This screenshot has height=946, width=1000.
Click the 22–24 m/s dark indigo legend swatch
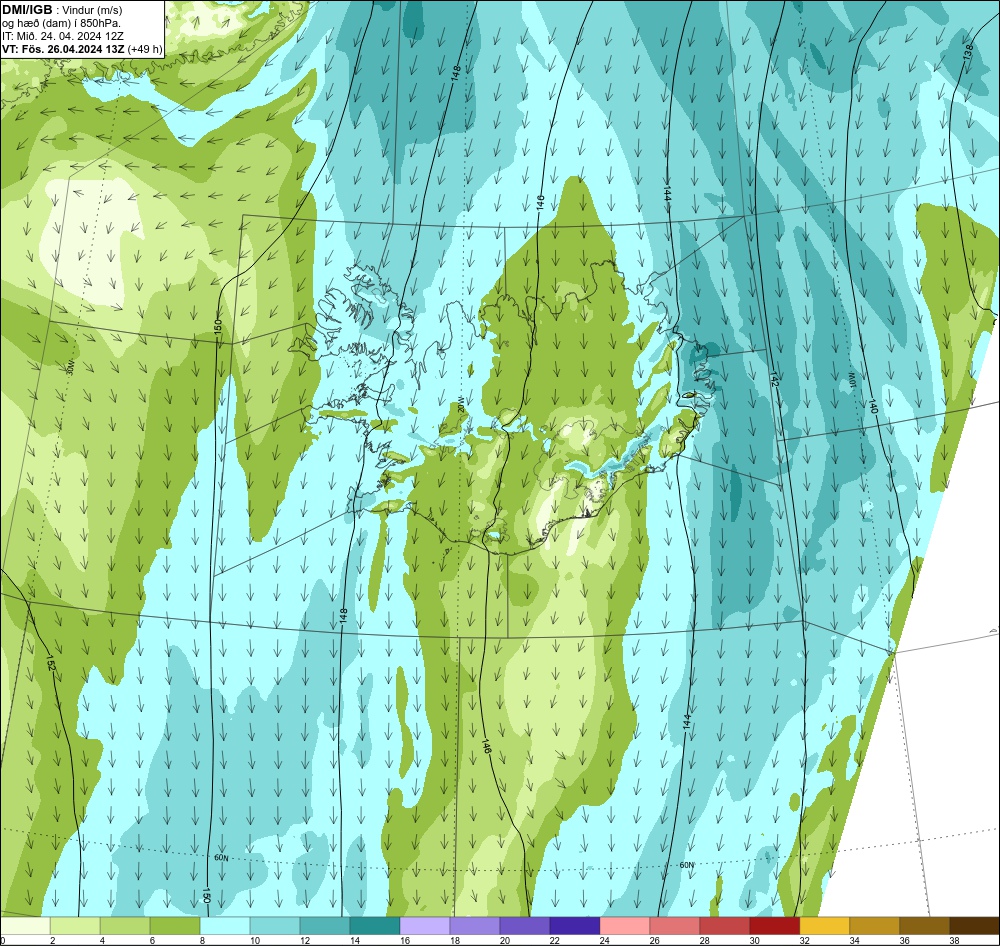pos(575,926)
